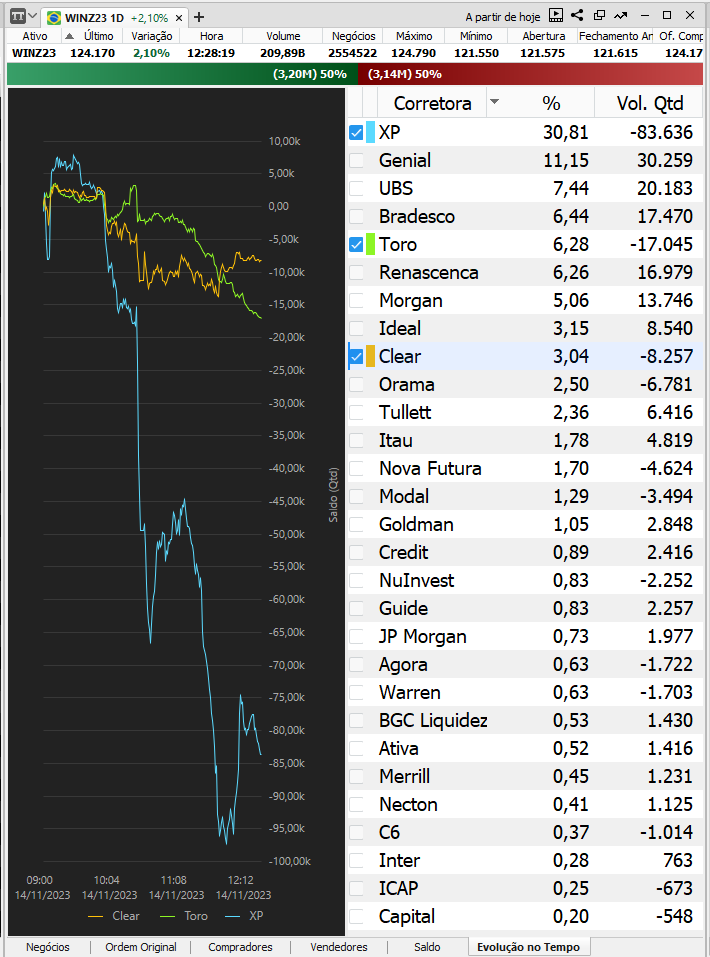Check the Itau broker checkbox
Viewport: 710px width, 957px height.
click(x=356, y=441)
